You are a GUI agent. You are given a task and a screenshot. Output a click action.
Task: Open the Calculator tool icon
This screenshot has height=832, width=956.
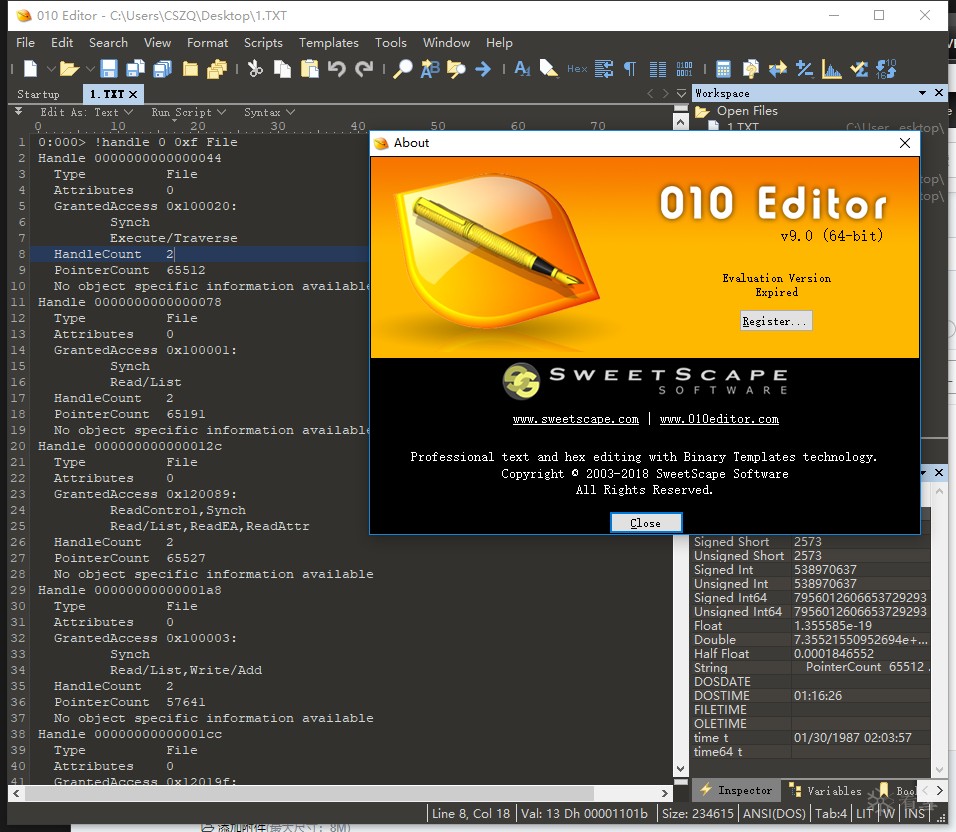point(723,69)
